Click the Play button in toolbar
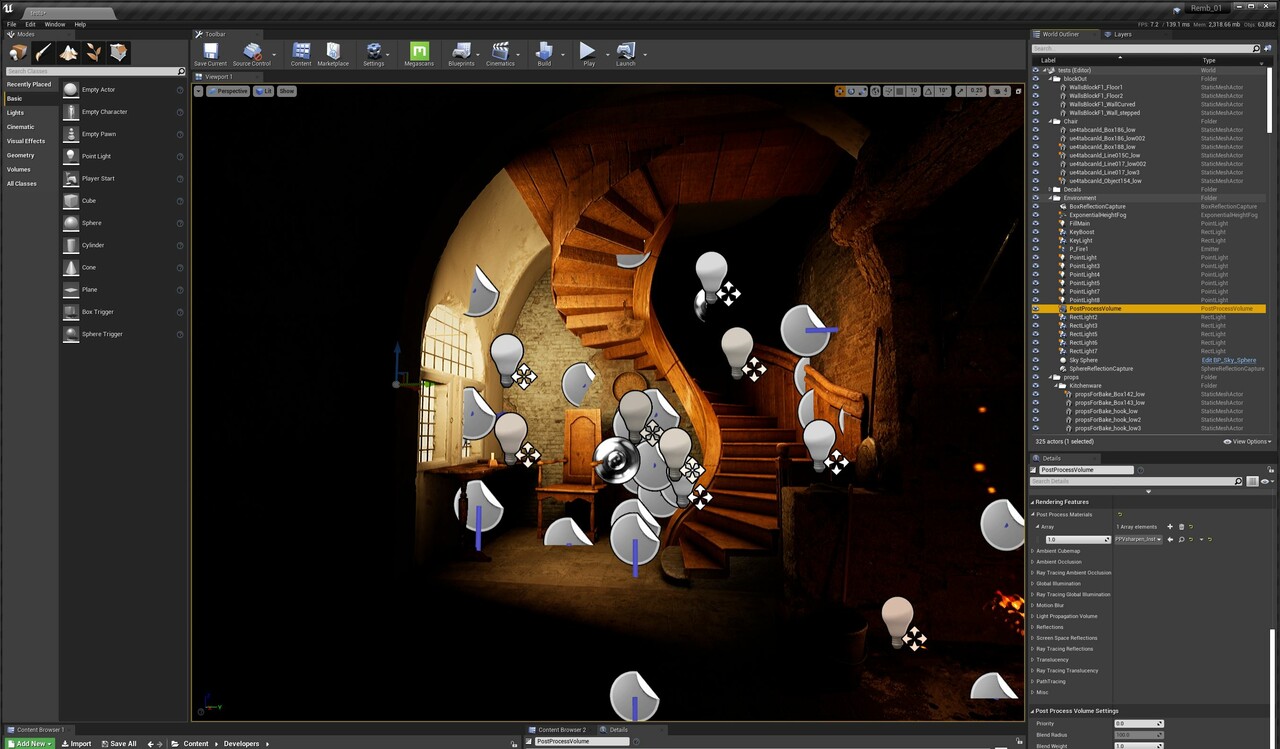Viewport: 1280px width, 749px height. [x=588, y=54]
